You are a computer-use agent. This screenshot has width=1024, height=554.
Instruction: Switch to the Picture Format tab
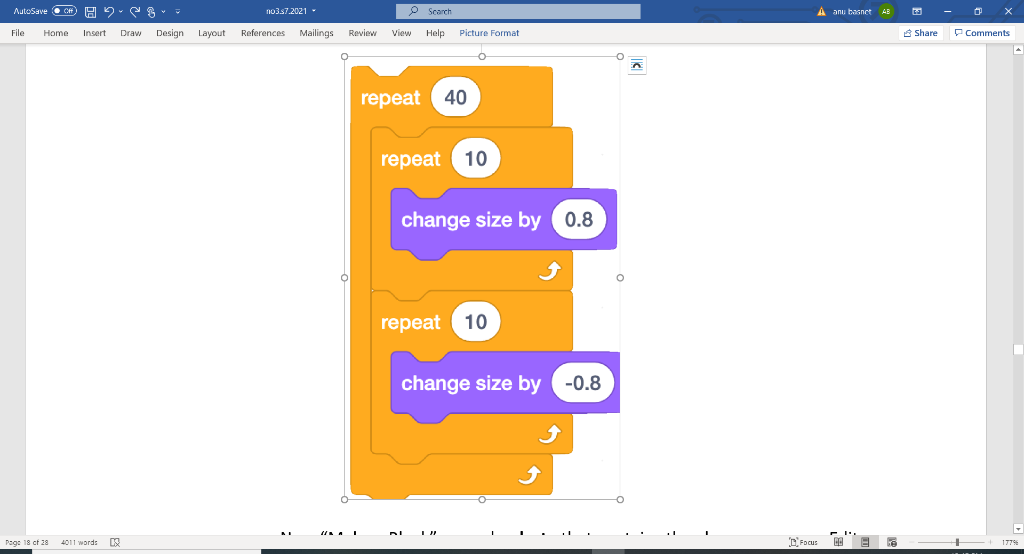(x=489, y=33)
